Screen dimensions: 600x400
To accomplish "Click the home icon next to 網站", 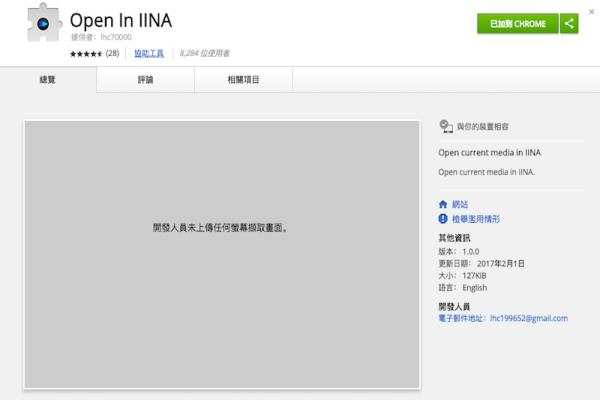I will (443, 204).
